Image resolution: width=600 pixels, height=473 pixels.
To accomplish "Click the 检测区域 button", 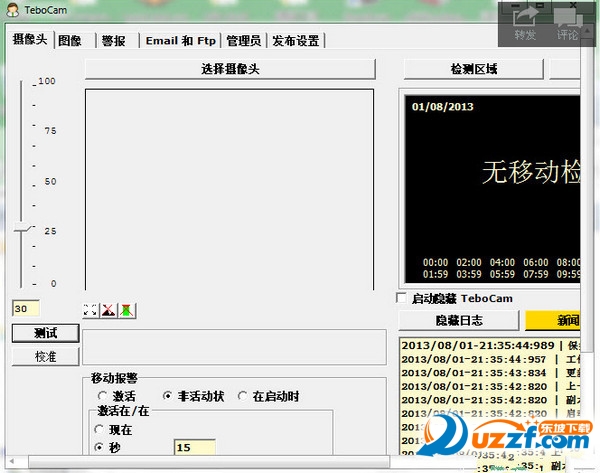I will (x=474, y=69).
